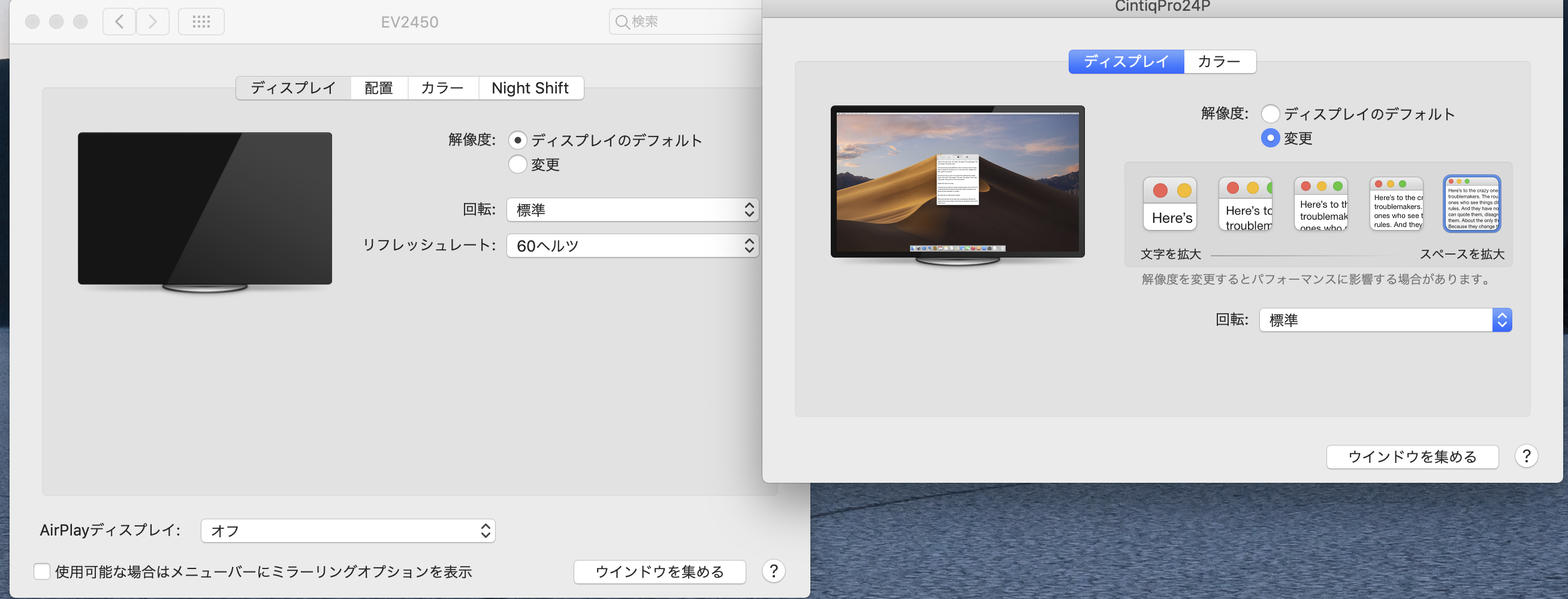
Task: Open help in CintiqPro24P window
Action: click(x=1526, y=456)
